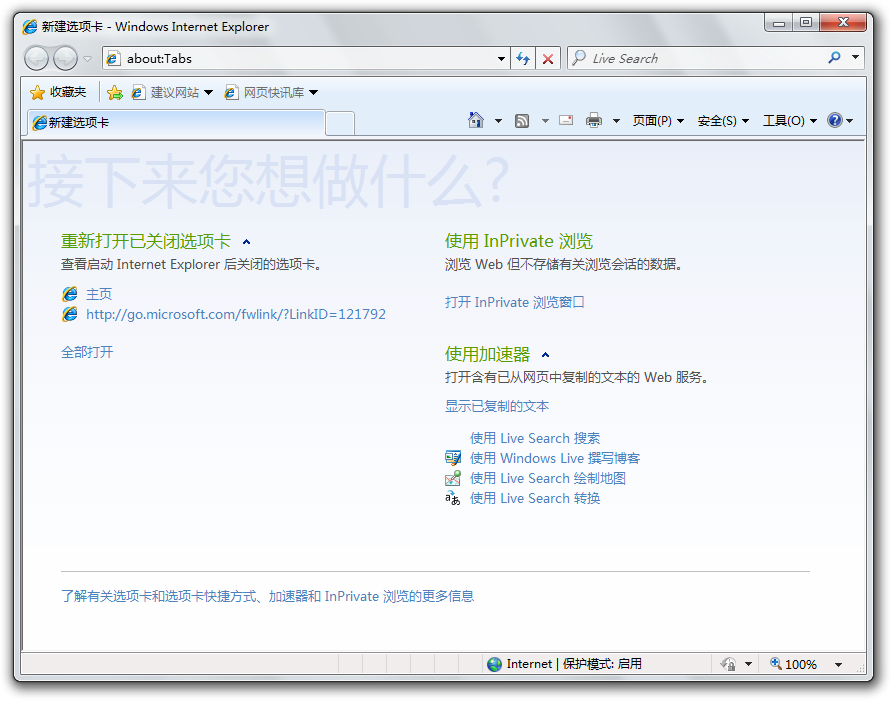
Task: Select the 新建选项卡 tab
Action: 176,123
